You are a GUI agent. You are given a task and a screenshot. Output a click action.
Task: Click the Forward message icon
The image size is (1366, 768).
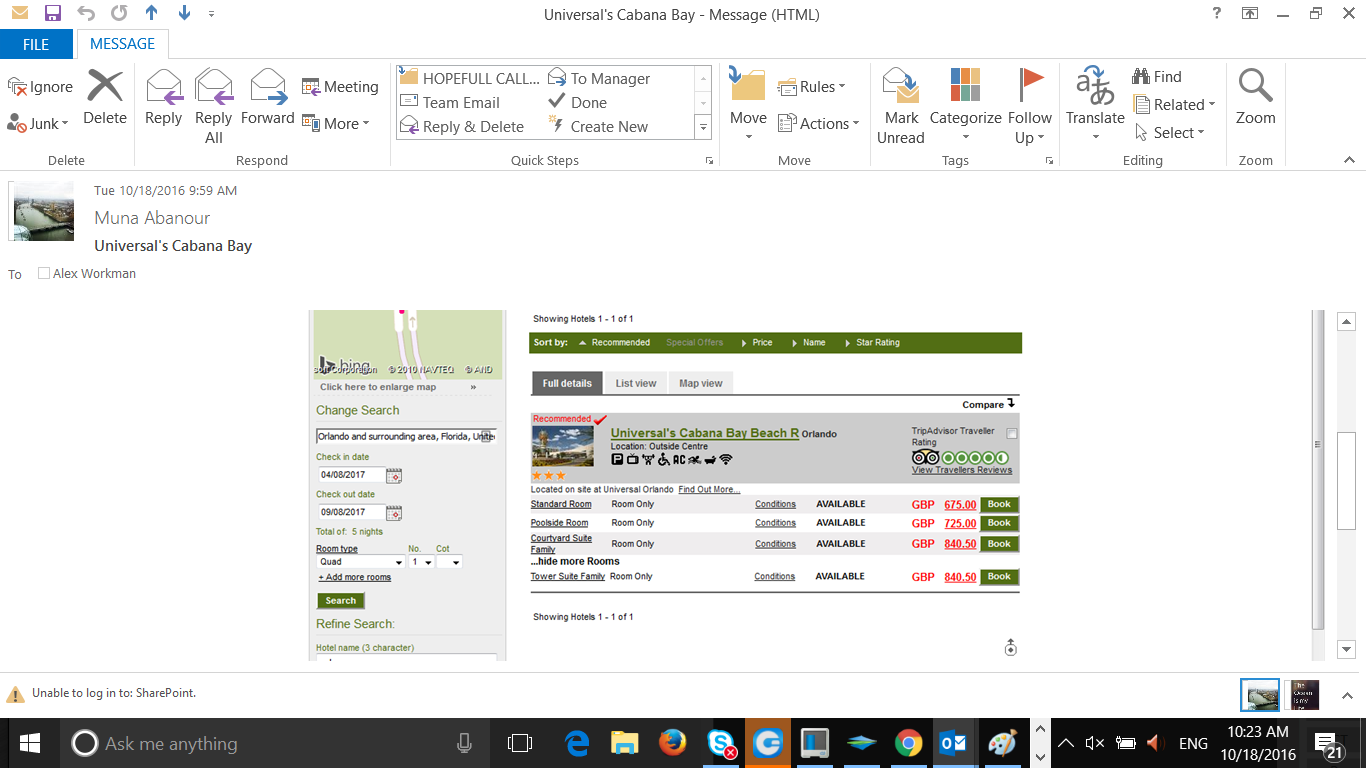pyautogui.click(x=268, y=87)
